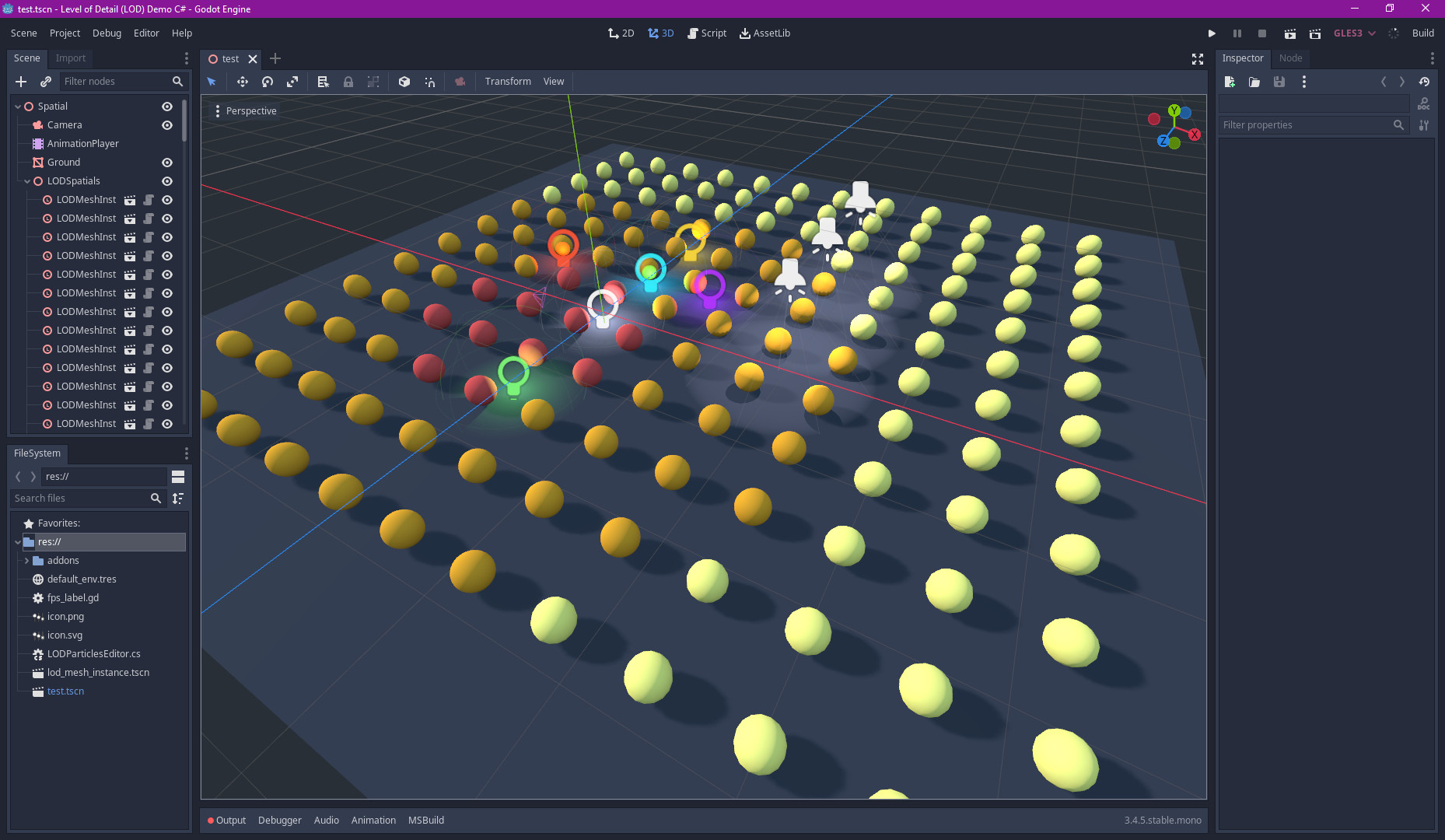
Task: Click the blue Z axis gizmo
Action: (x=1163, y=141)
